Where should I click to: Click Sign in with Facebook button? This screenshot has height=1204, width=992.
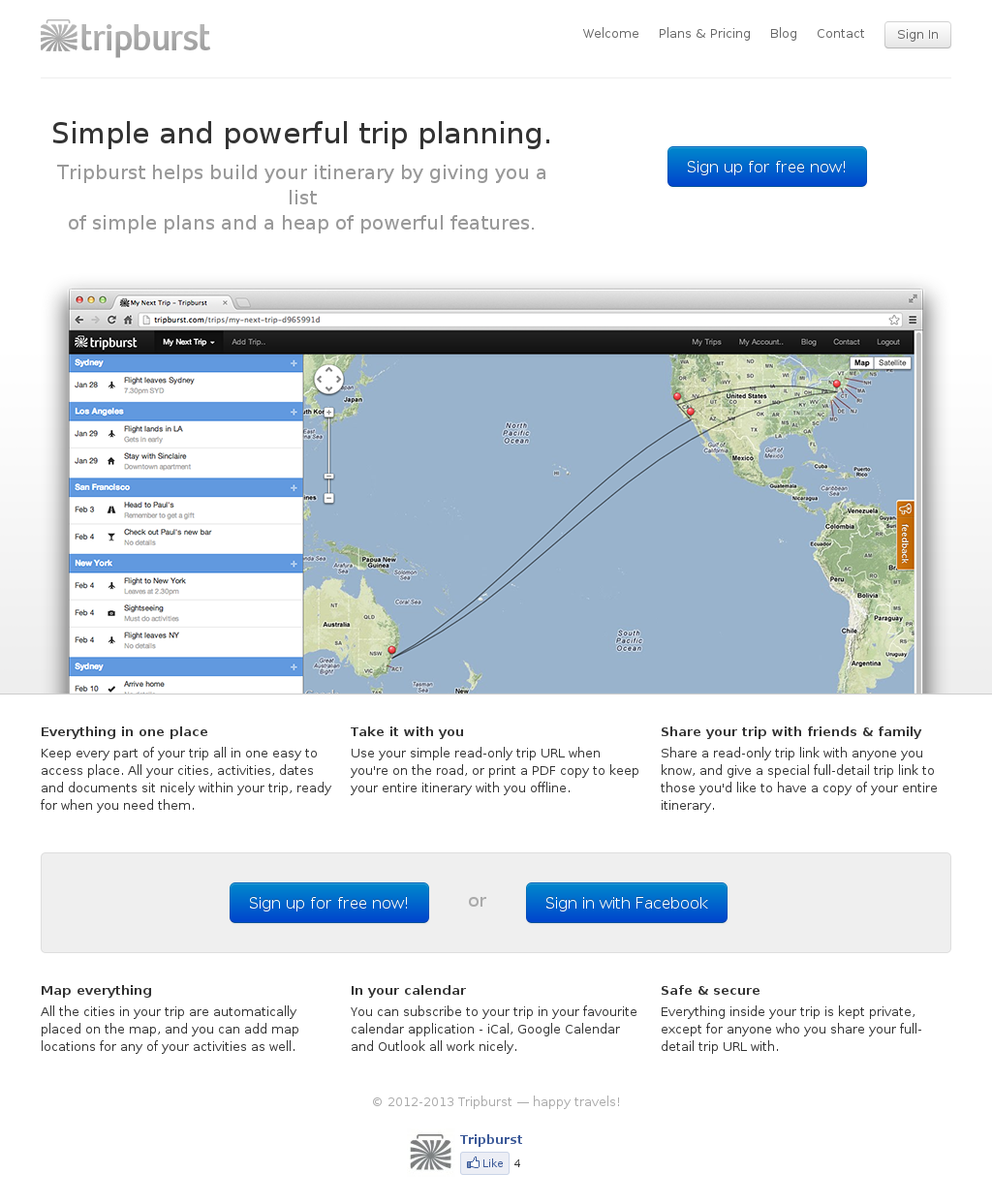(x=627, y=903)
